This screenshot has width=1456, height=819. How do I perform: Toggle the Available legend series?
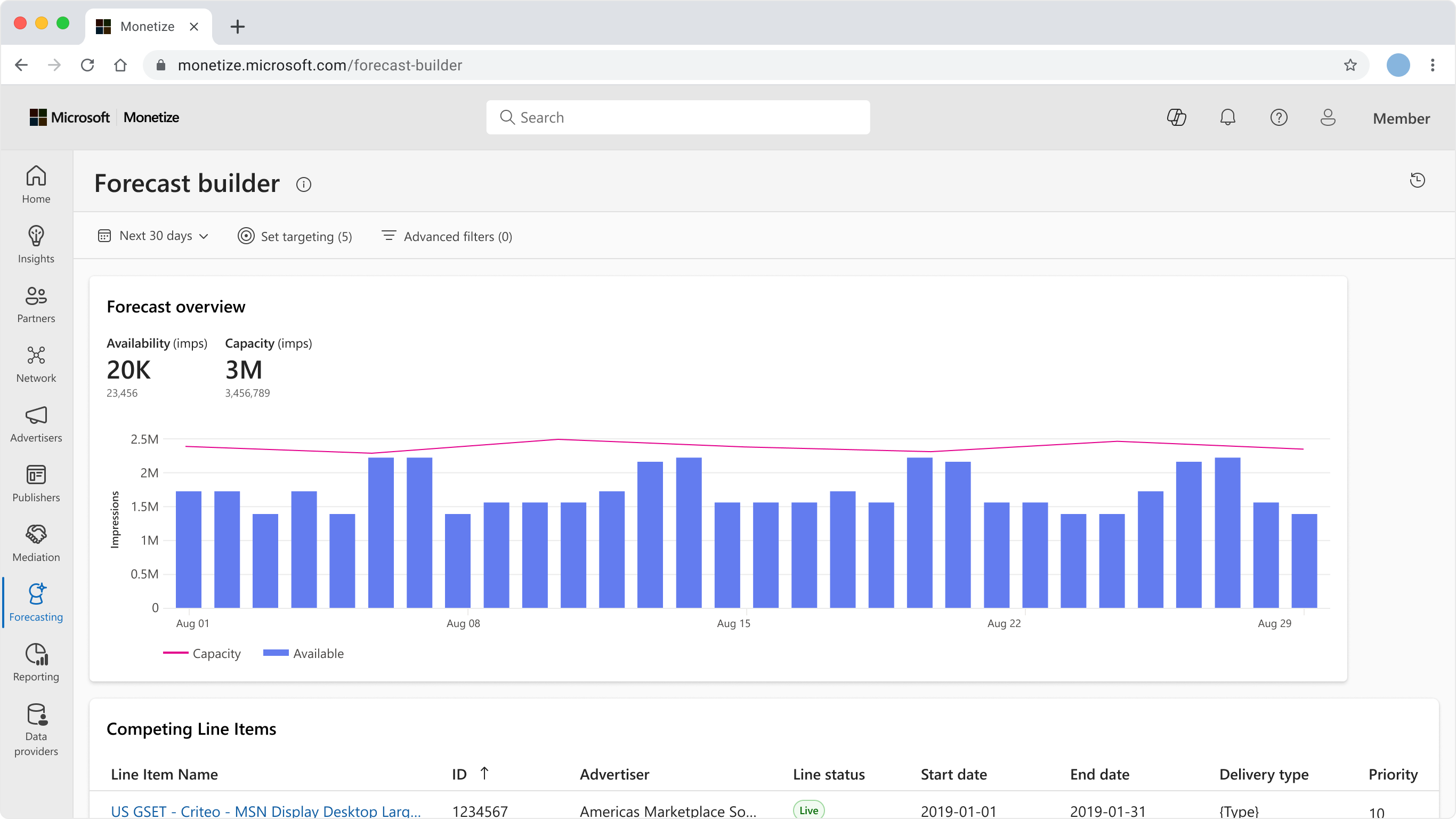(304, 653)
